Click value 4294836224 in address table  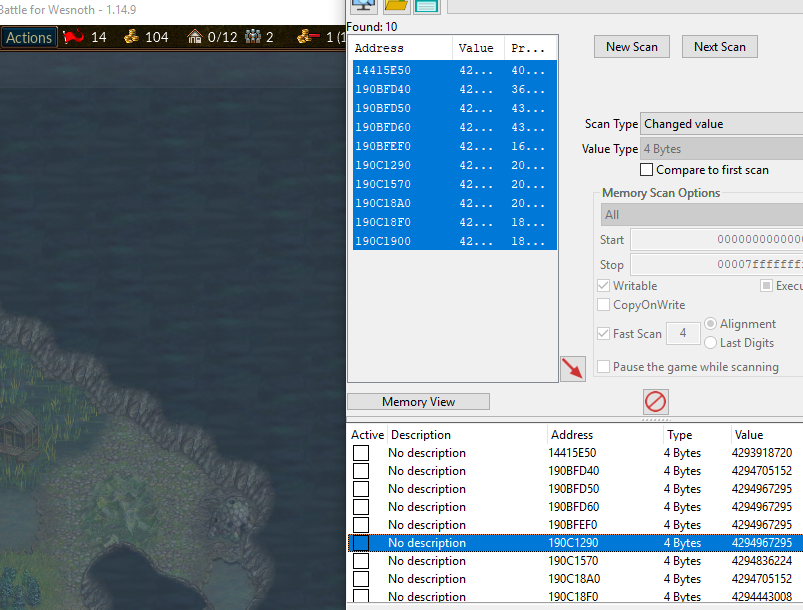762,561
